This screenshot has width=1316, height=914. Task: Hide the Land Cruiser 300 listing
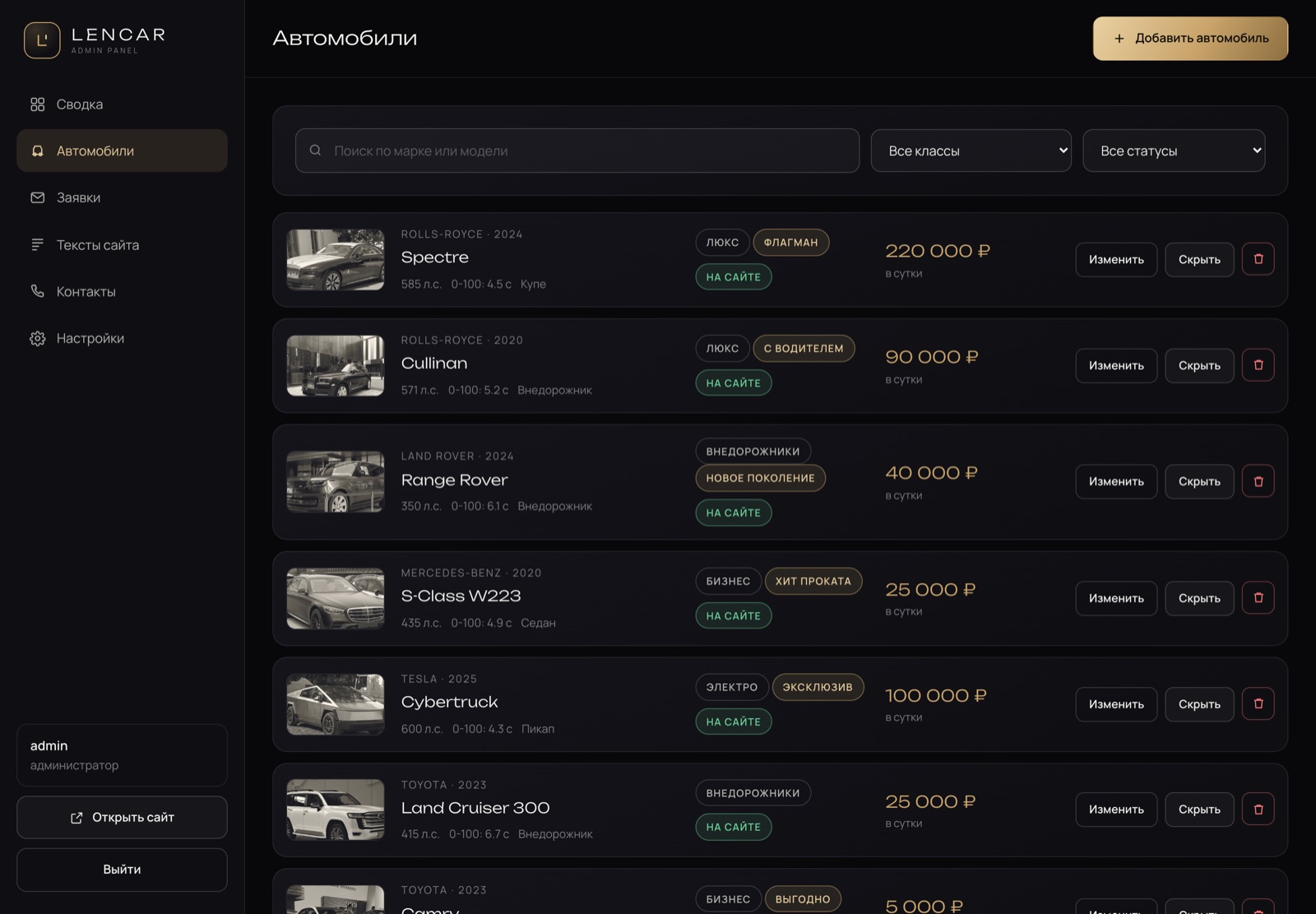[1199, 810]
